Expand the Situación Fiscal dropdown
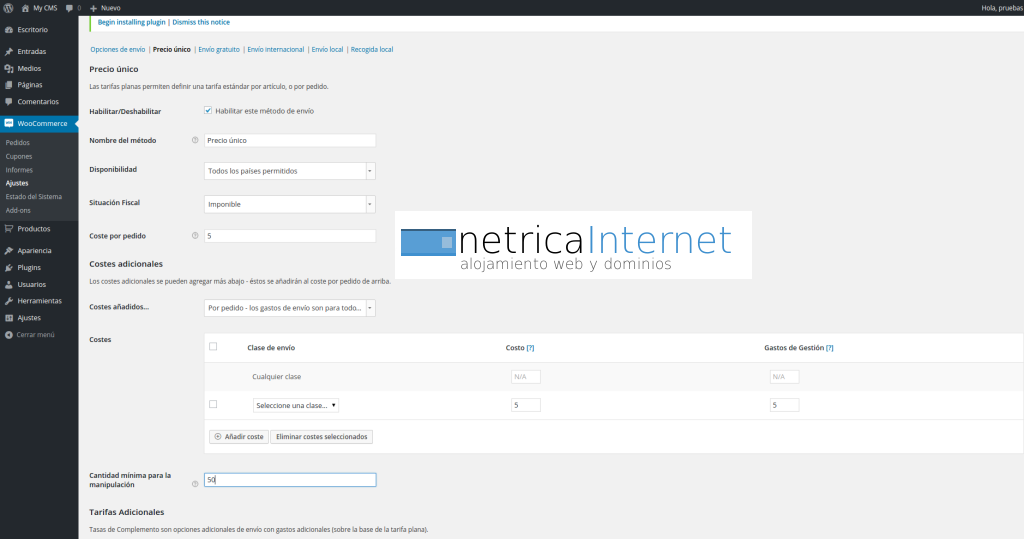The width and height of the screenshot is (1024, 539). coord(289,204)
